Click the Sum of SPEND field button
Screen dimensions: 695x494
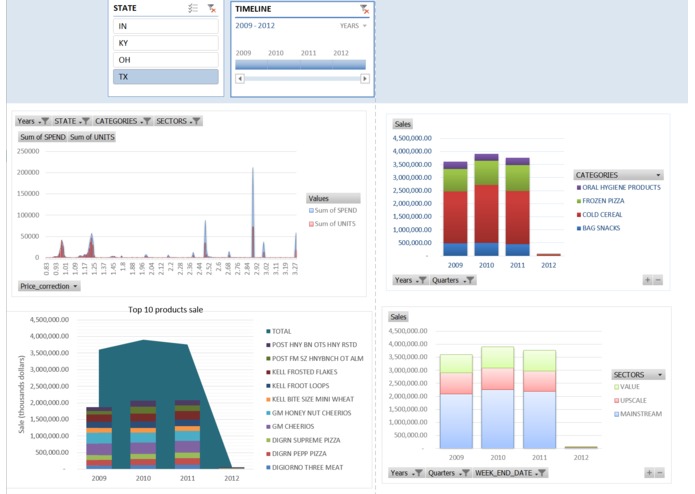(43, 137)
